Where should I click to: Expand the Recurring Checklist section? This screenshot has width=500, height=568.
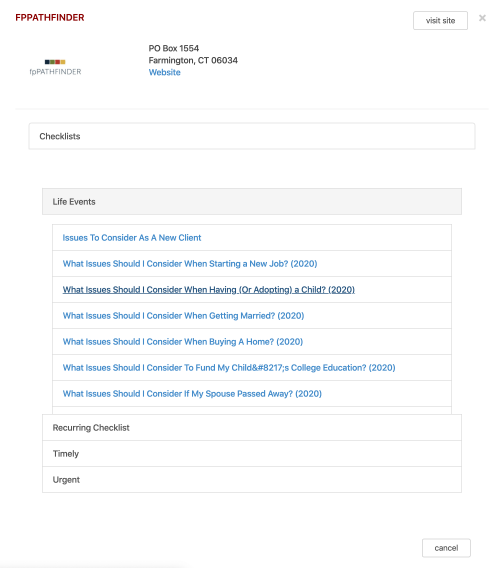[x=252, y=427]
